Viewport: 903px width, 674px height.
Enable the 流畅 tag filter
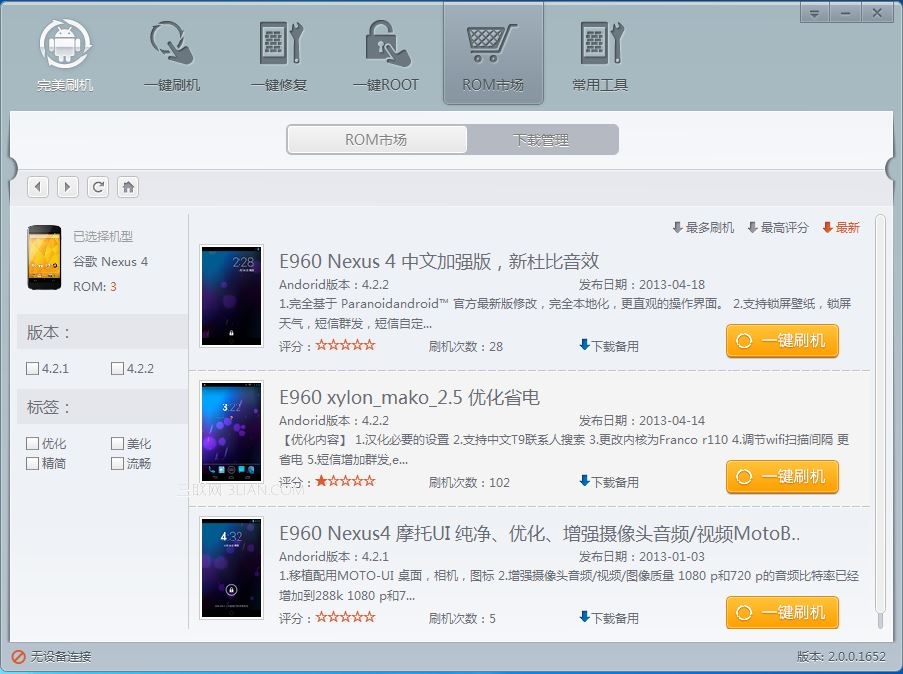pyautogui.click(x=117, y=463)
